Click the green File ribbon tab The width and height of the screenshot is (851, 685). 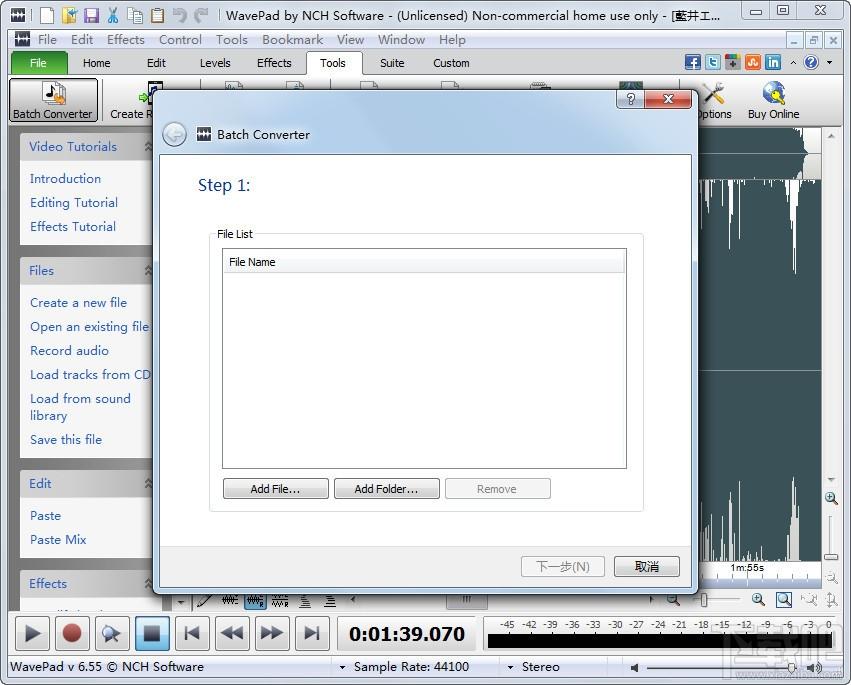pos(39,63)
